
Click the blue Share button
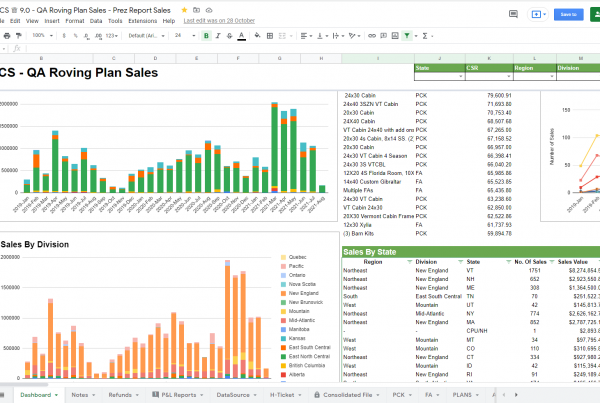(x=568, y=14)
